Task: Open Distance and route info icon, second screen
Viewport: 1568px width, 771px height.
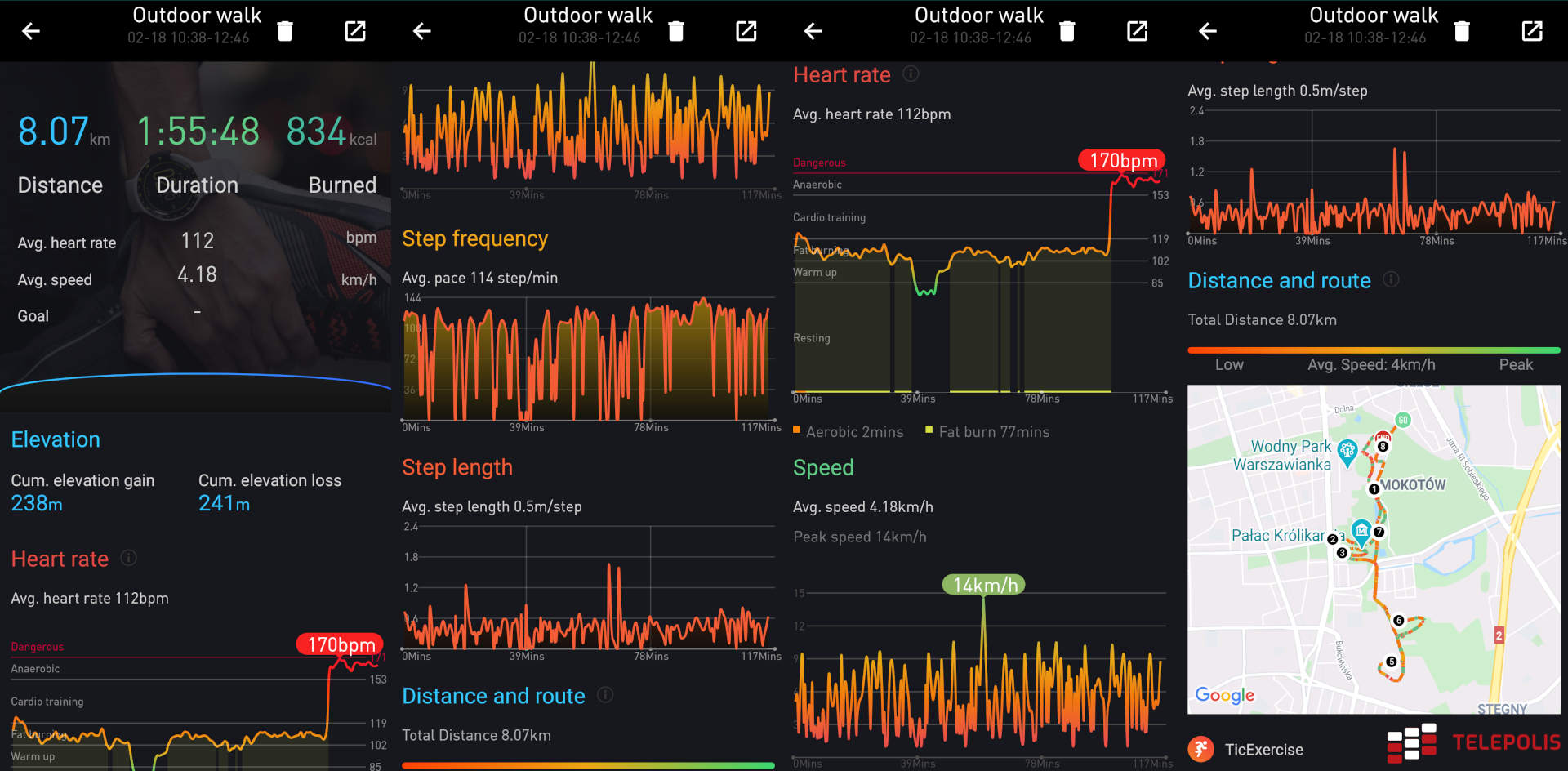Action: pos(605,695)
